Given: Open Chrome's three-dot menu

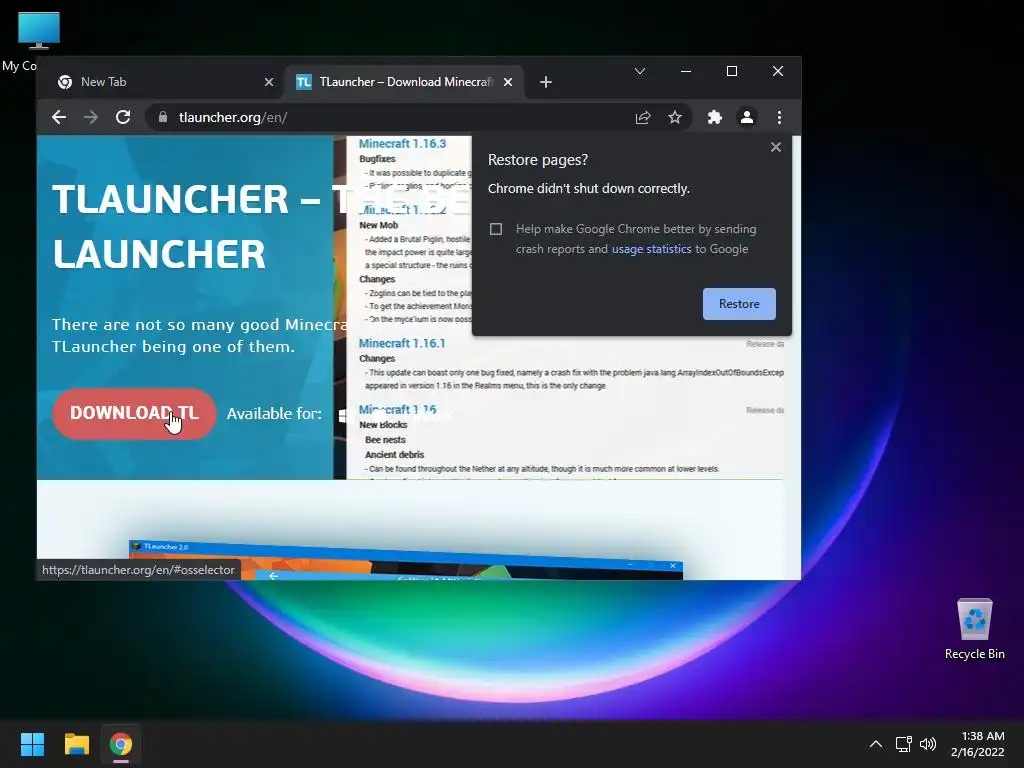Looking at the screenshot, I should [x=779, y=118].
